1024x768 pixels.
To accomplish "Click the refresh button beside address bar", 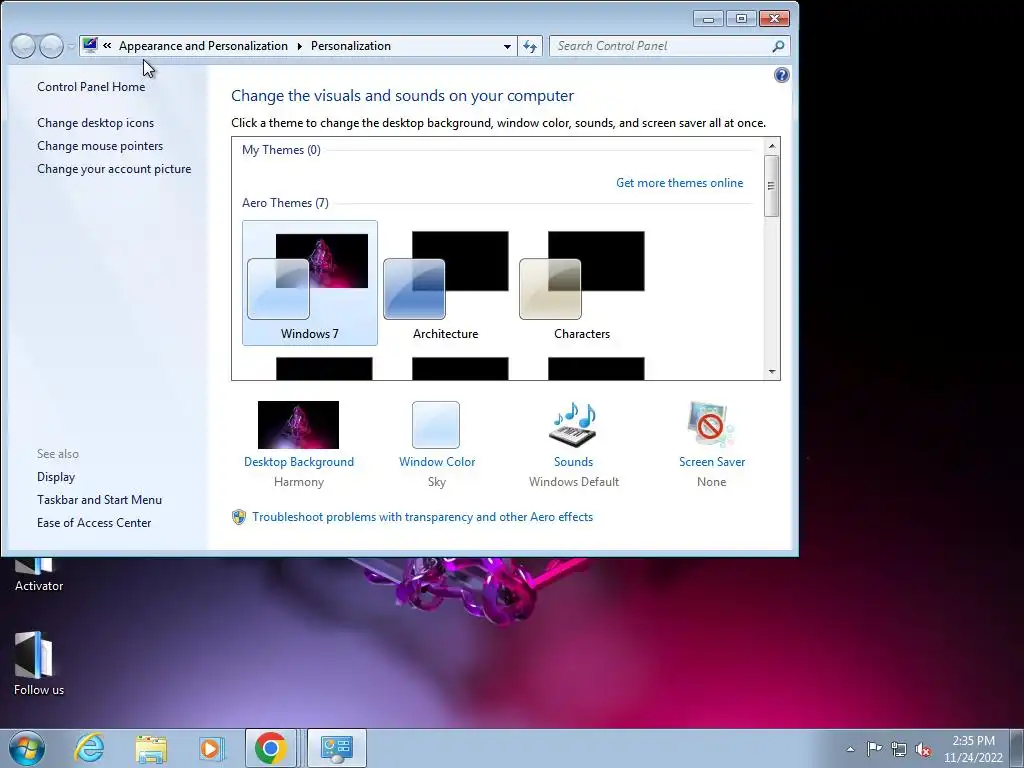I will pyautogui.click(x=530, y=46).
